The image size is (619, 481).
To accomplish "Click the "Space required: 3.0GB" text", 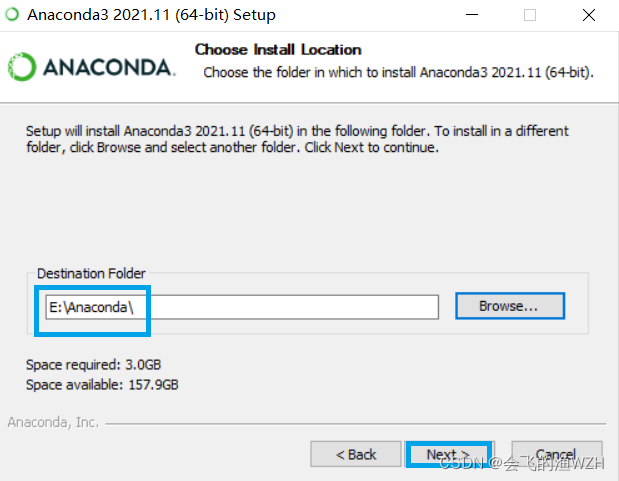I will (94, 365).
